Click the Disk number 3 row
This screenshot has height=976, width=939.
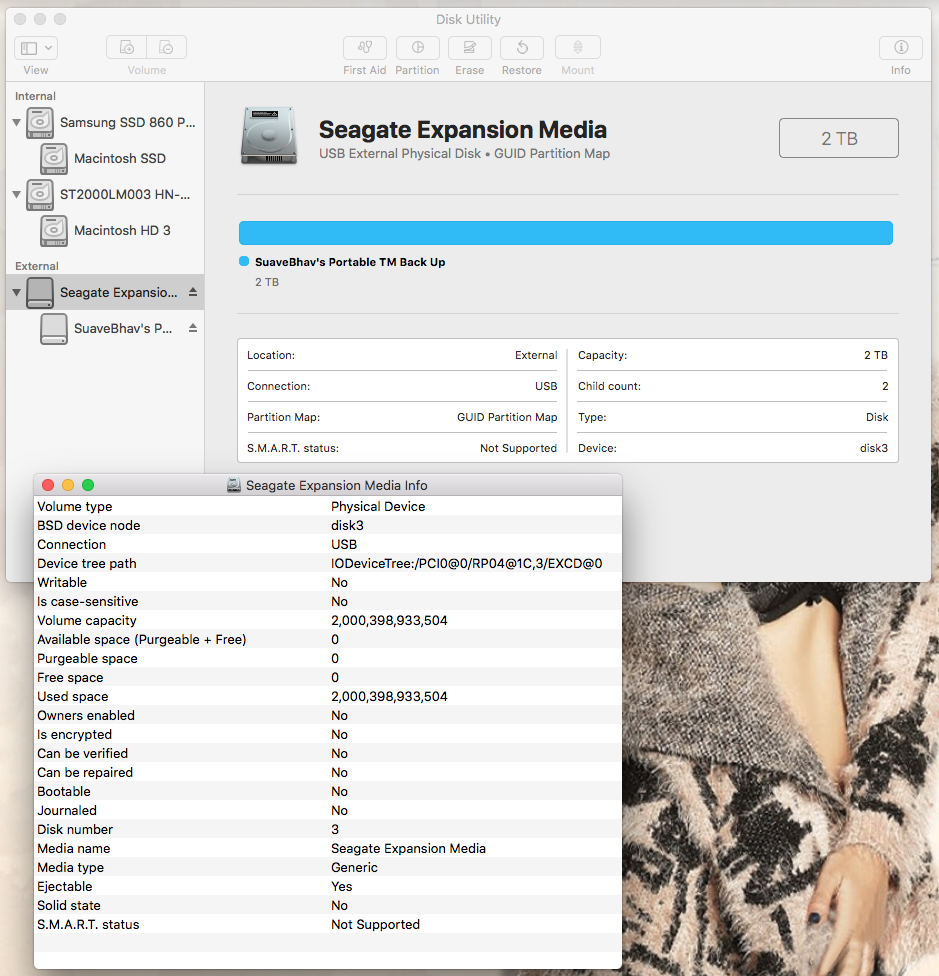(328, 830)
